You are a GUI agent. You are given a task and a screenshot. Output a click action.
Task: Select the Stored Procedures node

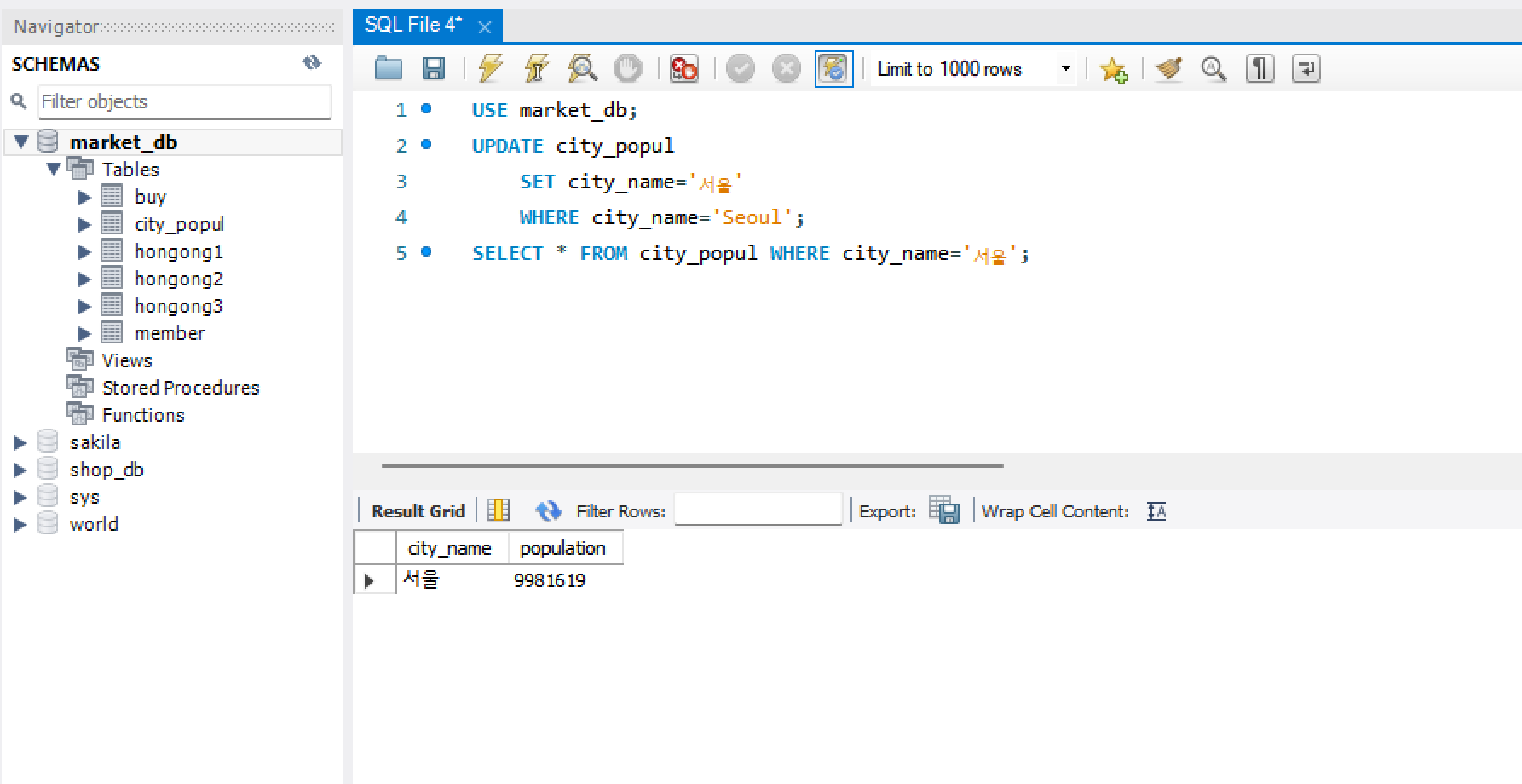click(x=181, y=388)
